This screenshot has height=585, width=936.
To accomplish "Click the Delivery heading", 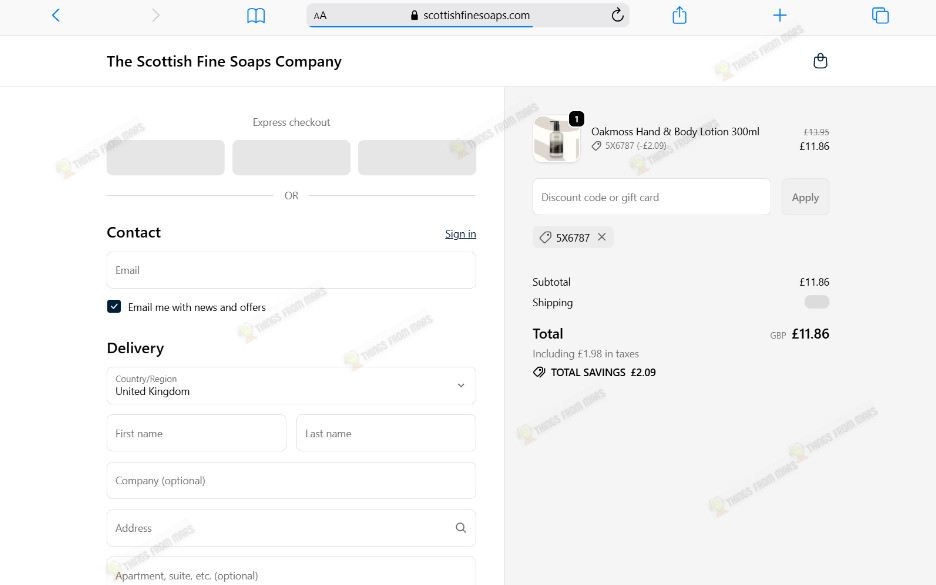I will tap(136, 348).
